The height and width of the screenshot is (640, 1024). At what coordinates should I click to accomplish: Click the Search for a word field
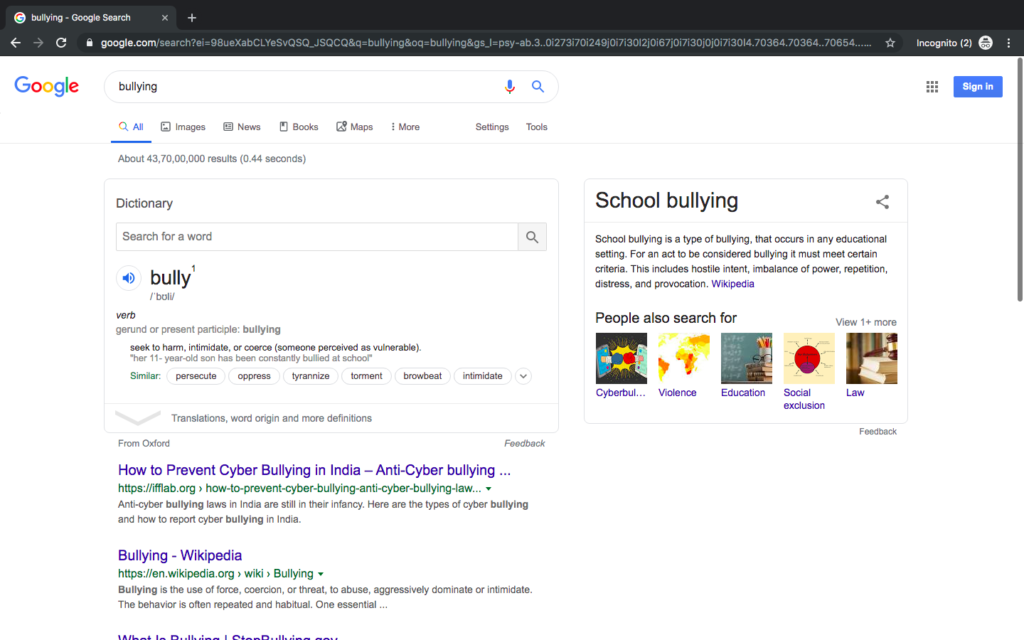[317, 236]
